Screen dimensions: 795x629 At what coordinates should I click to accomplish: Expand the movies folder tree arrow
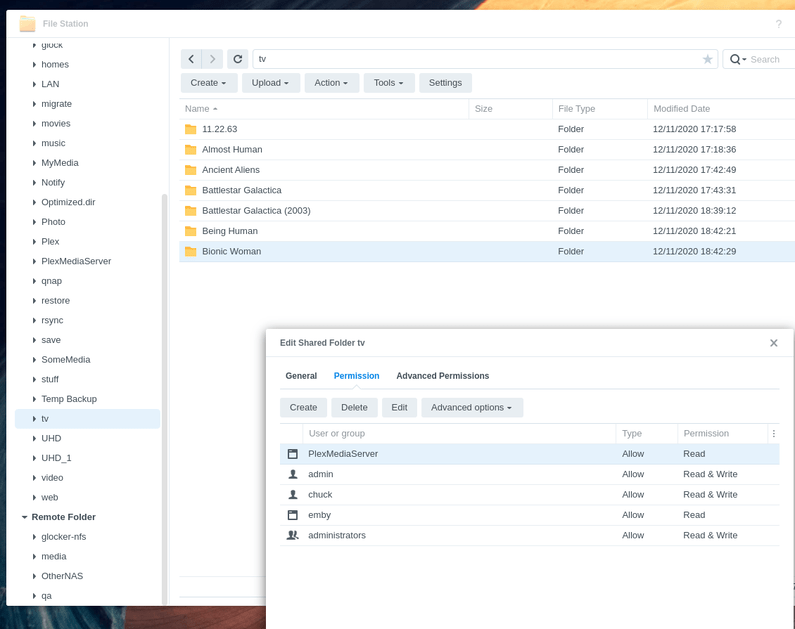[34, 124]
